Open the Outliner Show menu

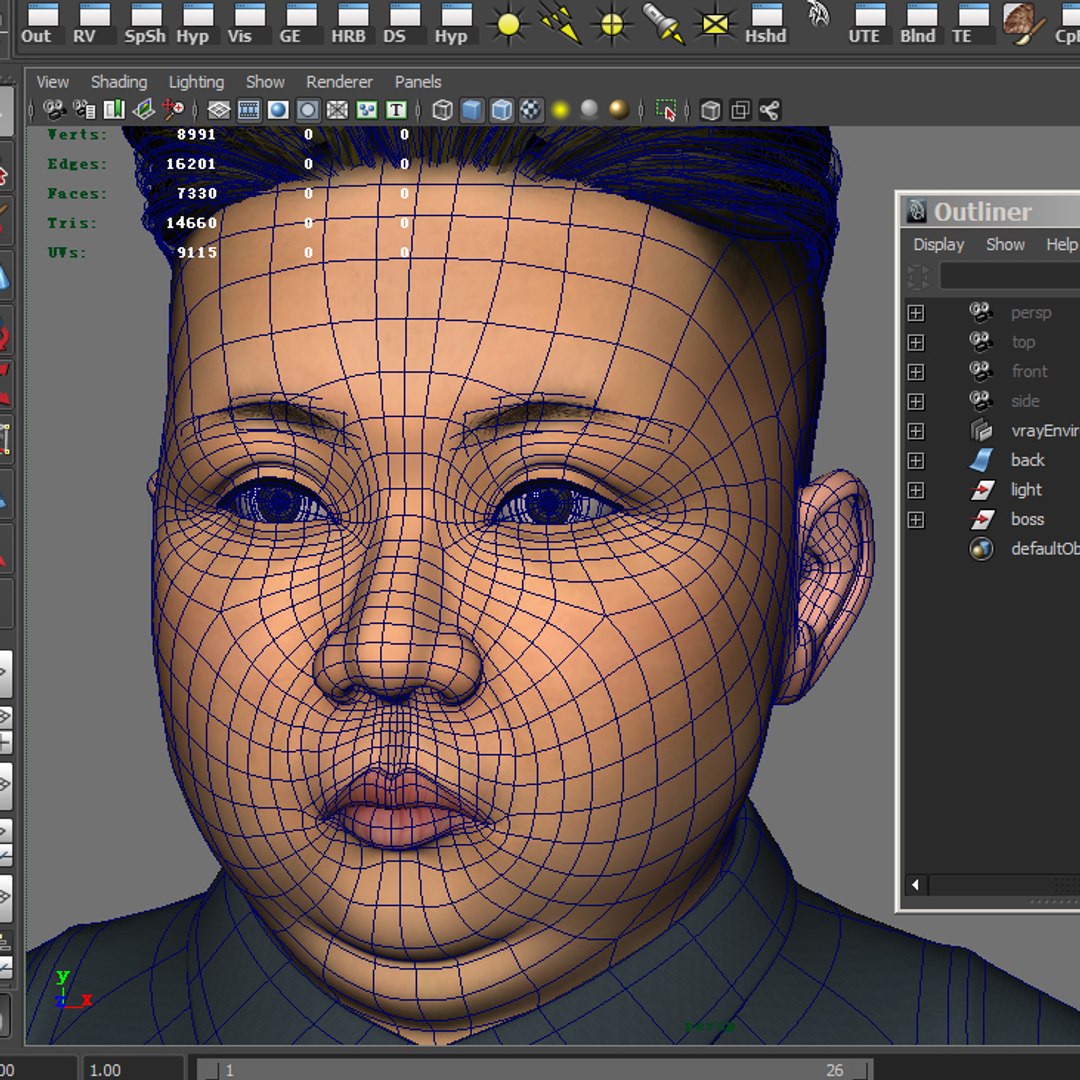(x=1005, y=244)
